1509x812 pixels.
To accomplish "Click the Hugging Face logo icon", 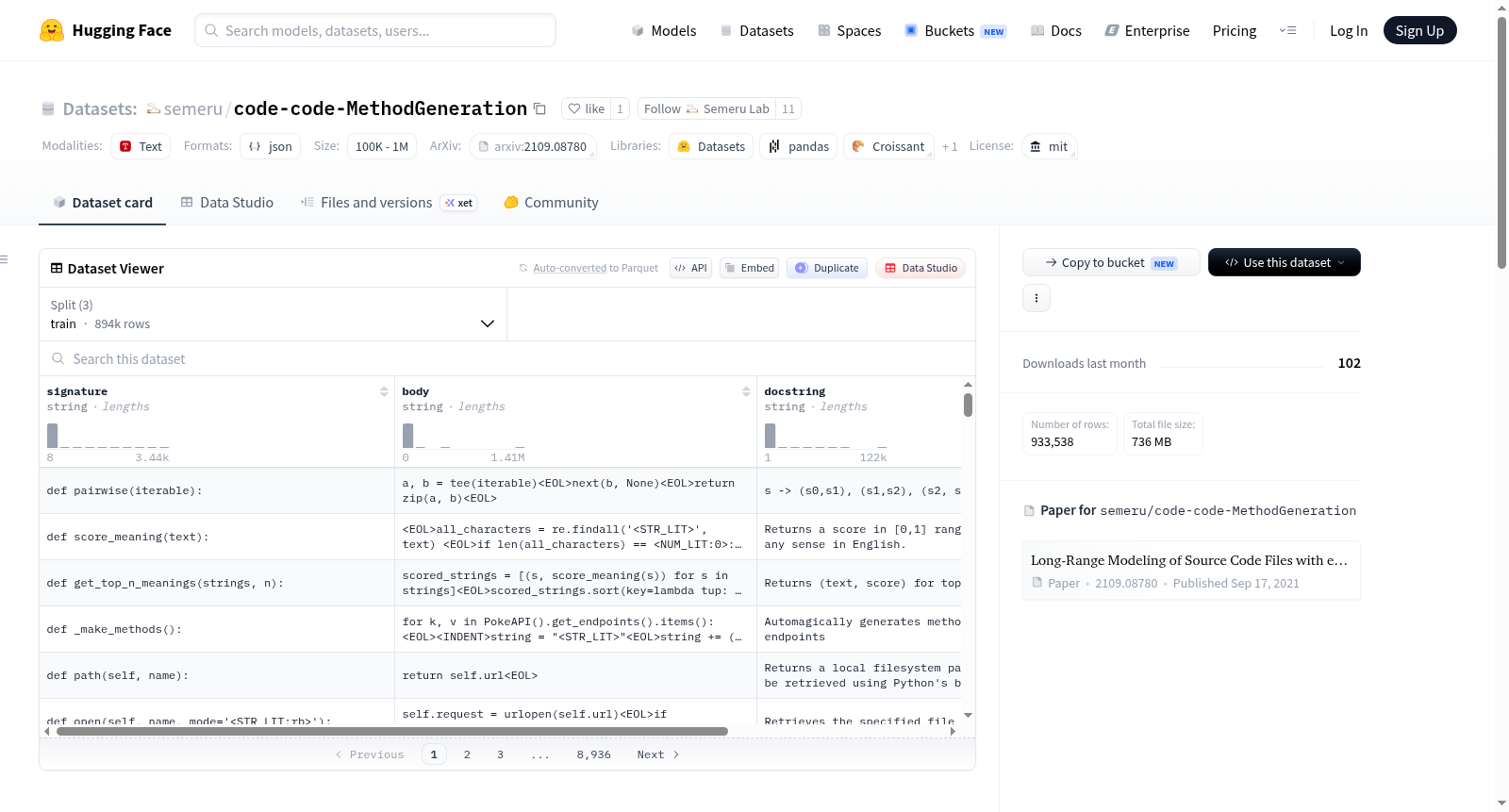I will coord(52,30).
